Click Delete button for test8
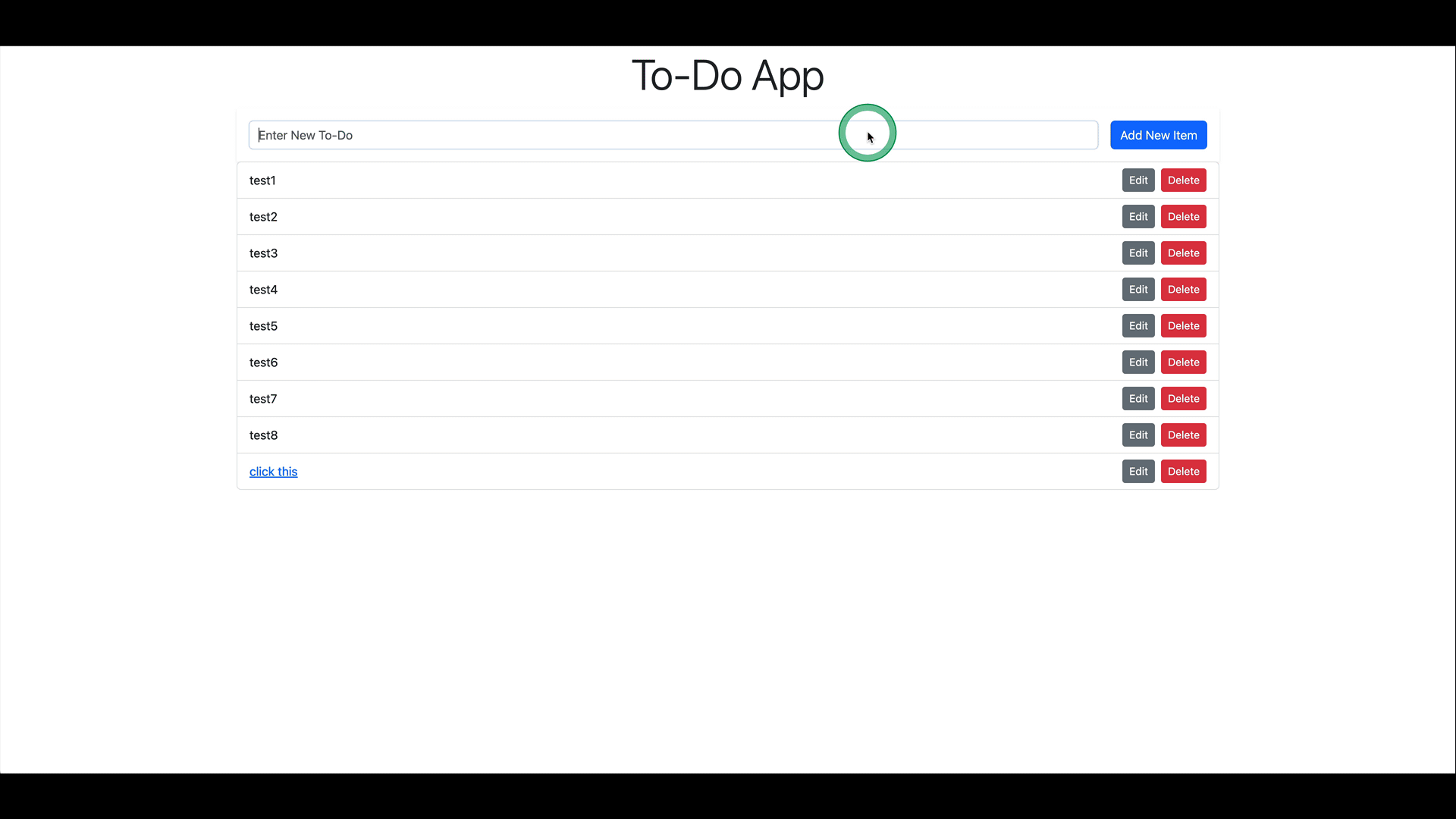The height and width of the screenshot is (819, 1456). point(1184,435)
